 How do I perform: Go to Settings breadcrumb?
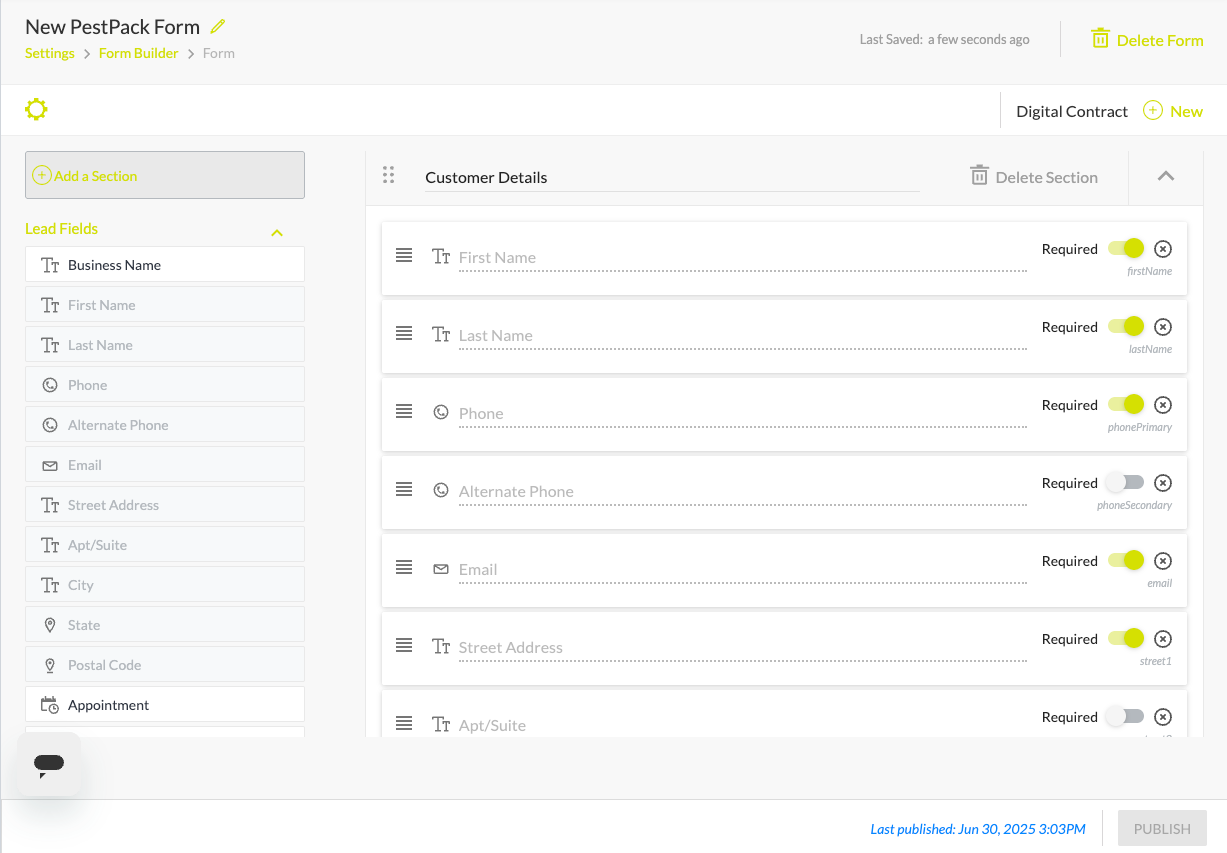click(50, 53)
